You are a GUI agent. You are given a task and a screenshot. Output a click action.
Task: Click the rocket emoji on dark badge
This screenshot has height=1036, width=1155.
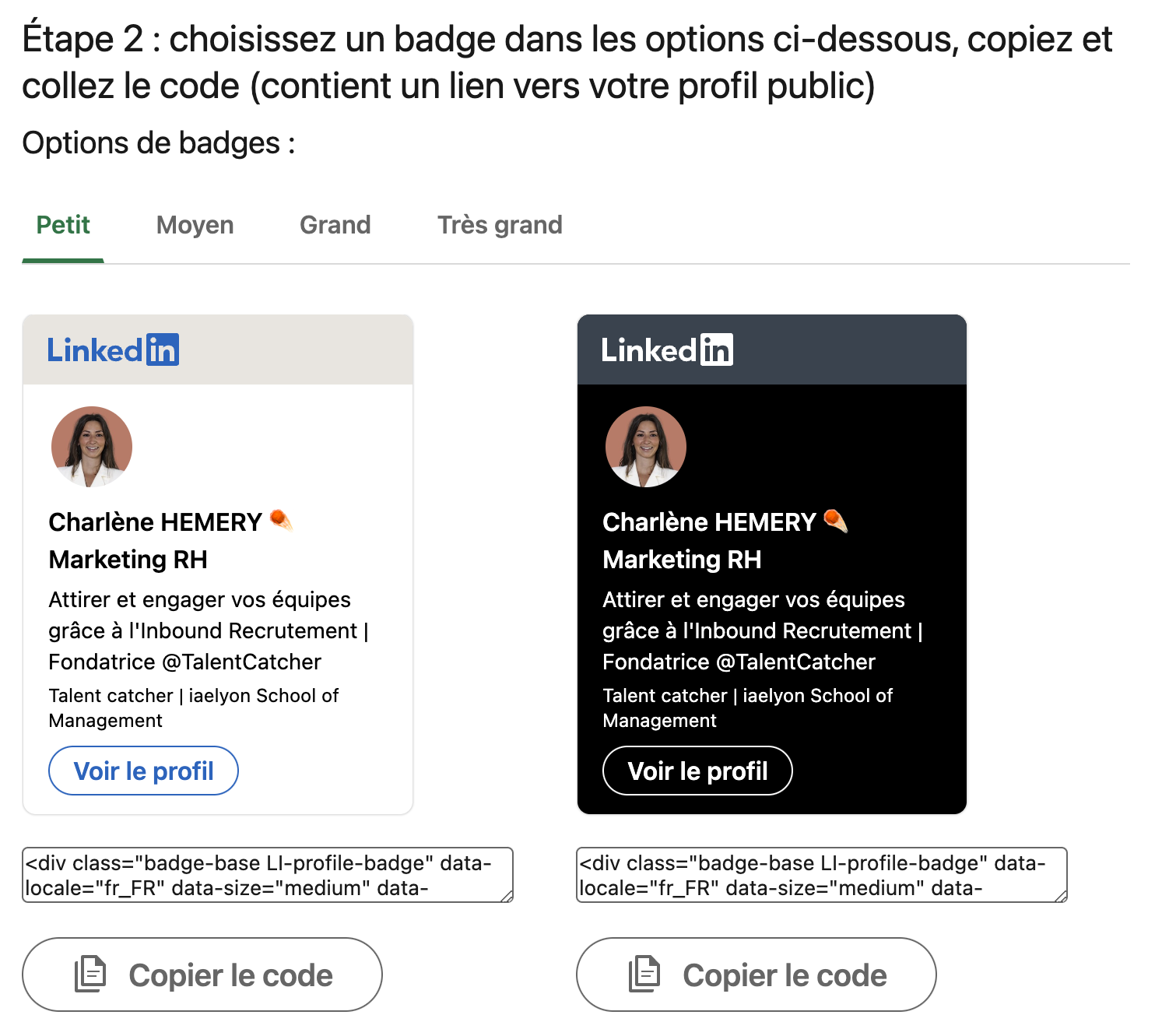(x=835, y=520)
